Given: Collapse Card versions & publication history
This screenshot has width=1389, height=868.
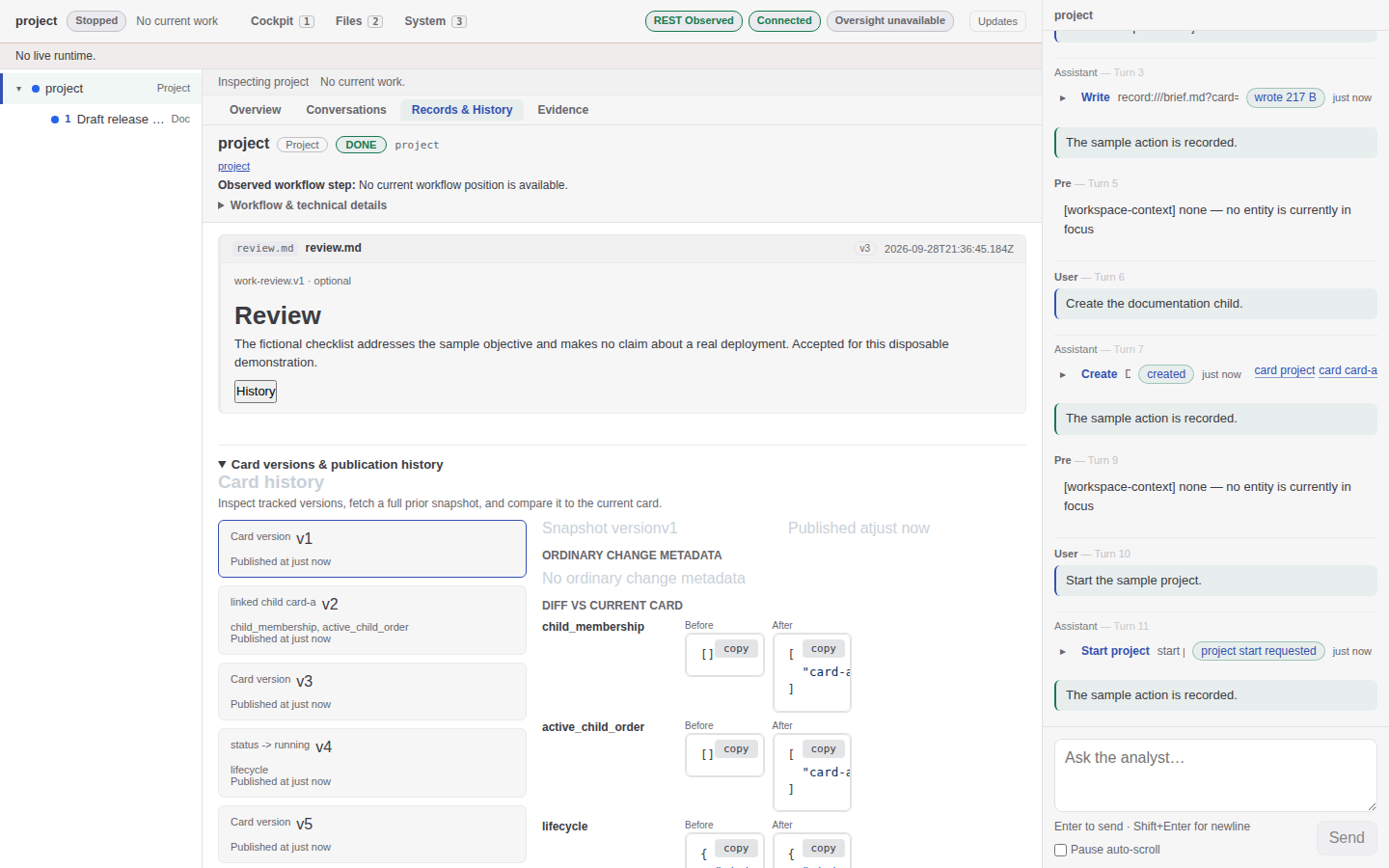Looking at the screenshot, I should pyautogui.click(x=330, y=465).
